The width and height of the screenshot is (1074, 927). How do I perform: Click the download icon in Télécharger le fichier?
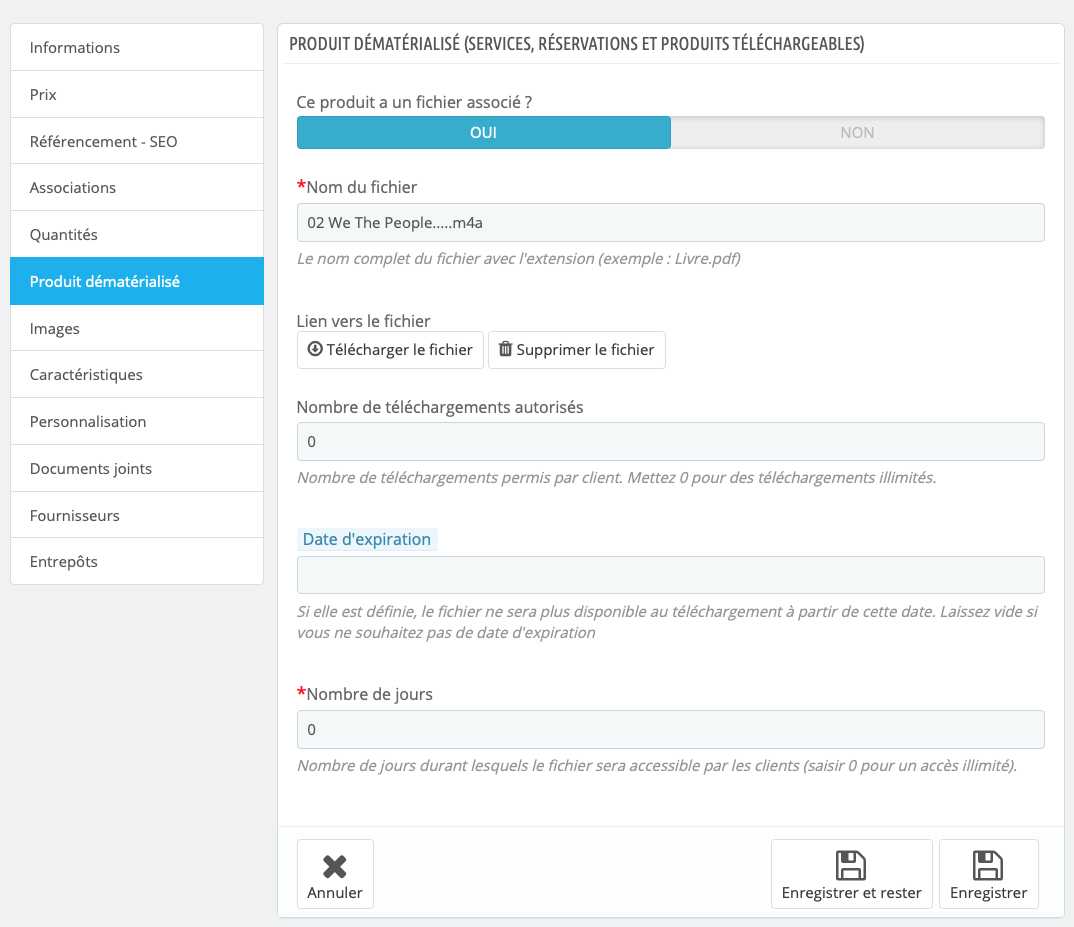(315, 350)
